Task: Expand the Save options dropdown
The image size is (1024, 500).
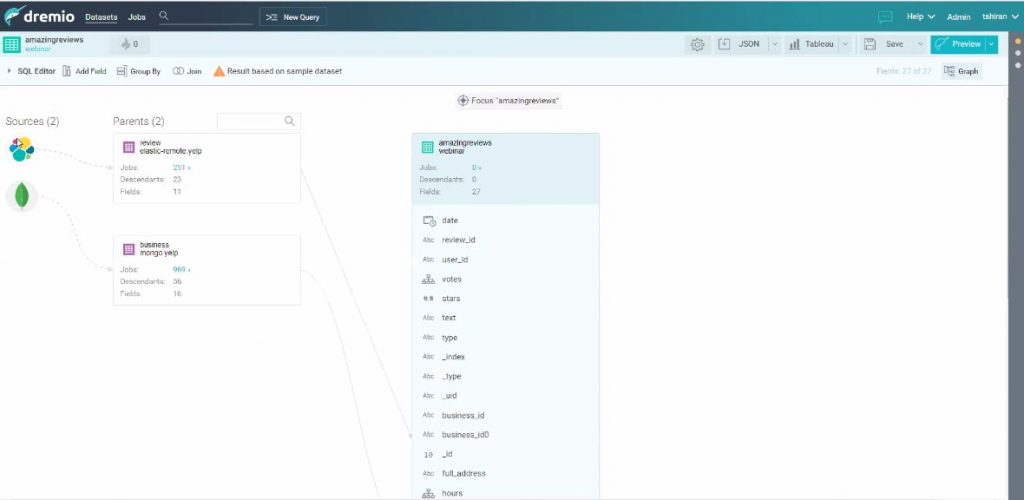Action: point(916,44)
